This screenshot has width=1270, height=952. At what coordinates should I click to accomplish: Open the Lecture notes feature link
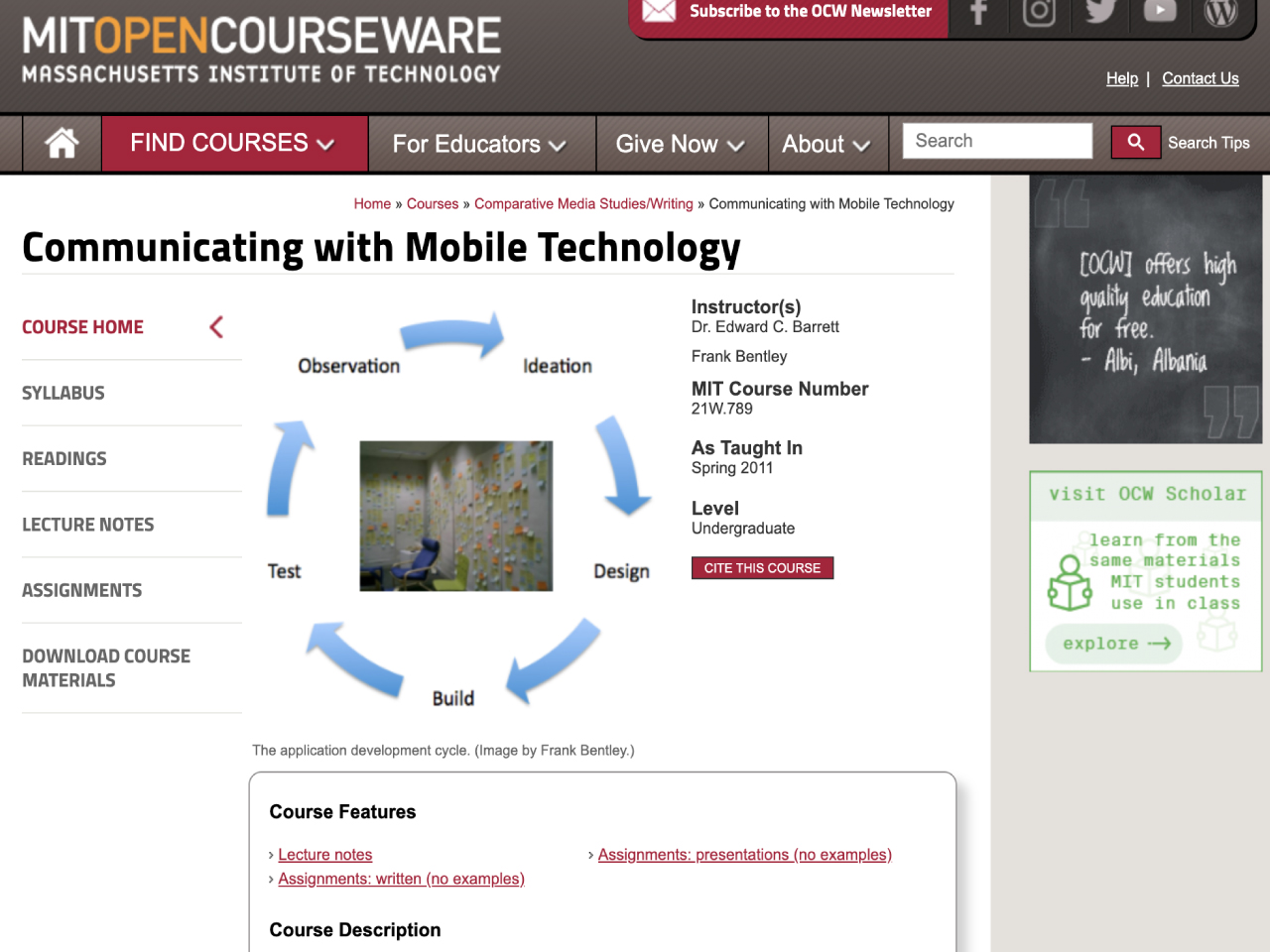point(325,855)
